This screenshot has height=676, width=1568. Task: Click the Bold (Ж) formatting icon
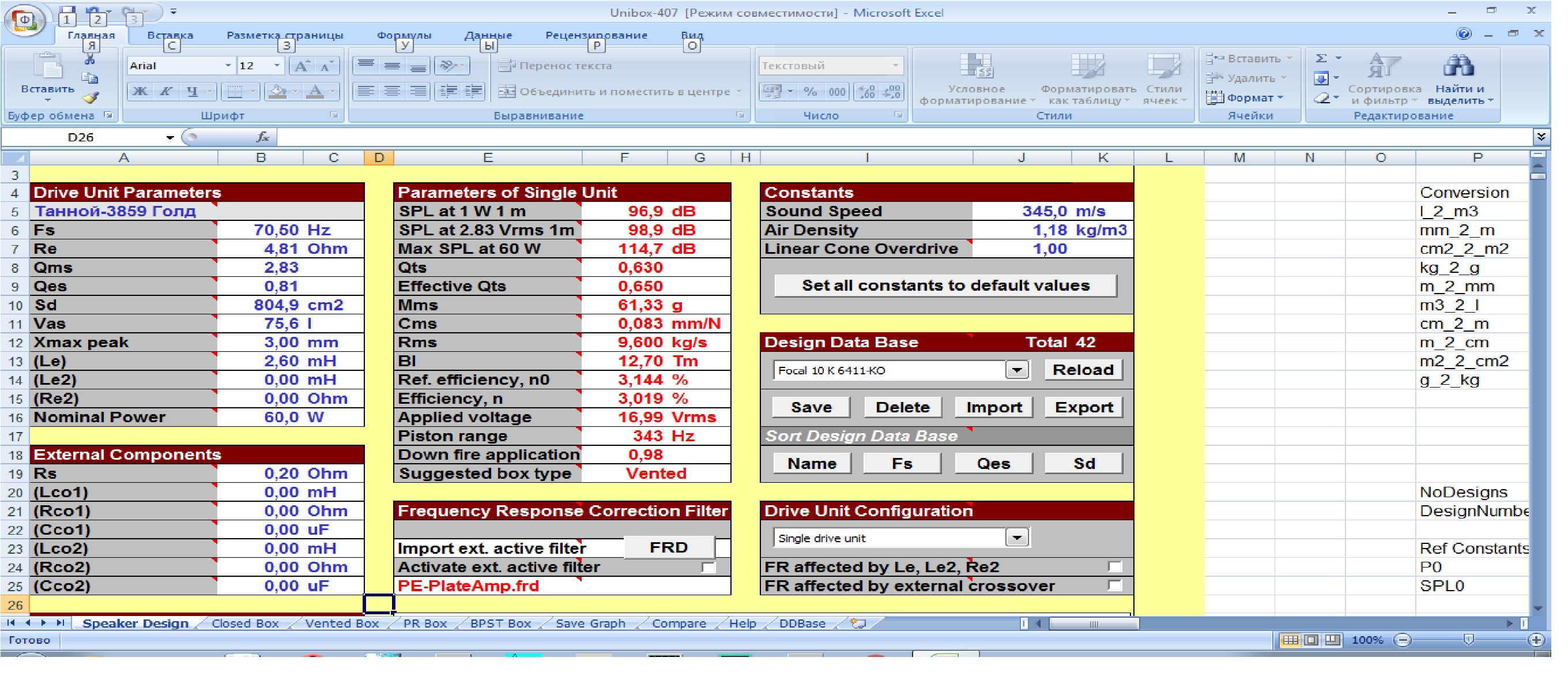click(140, 92)
